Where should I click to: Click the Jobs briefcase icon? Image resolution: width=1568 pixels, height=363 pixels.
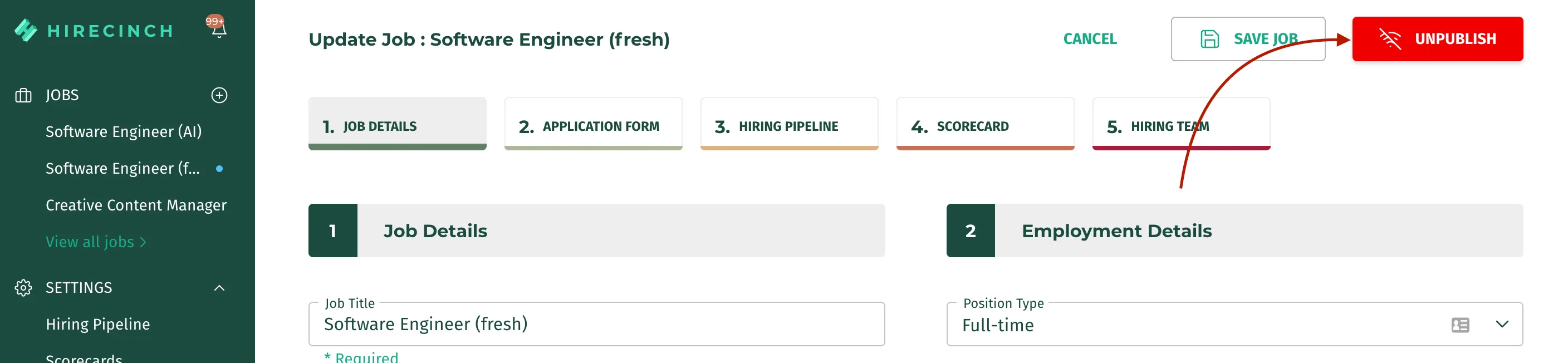(x=23, y=96)
